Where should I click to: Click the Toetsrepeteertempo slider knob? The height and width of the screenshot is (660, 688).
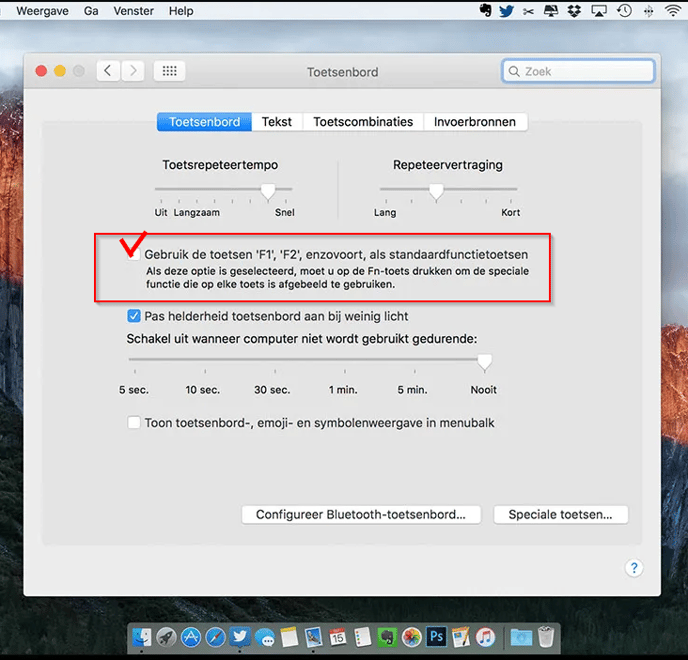tap(268, 192)
